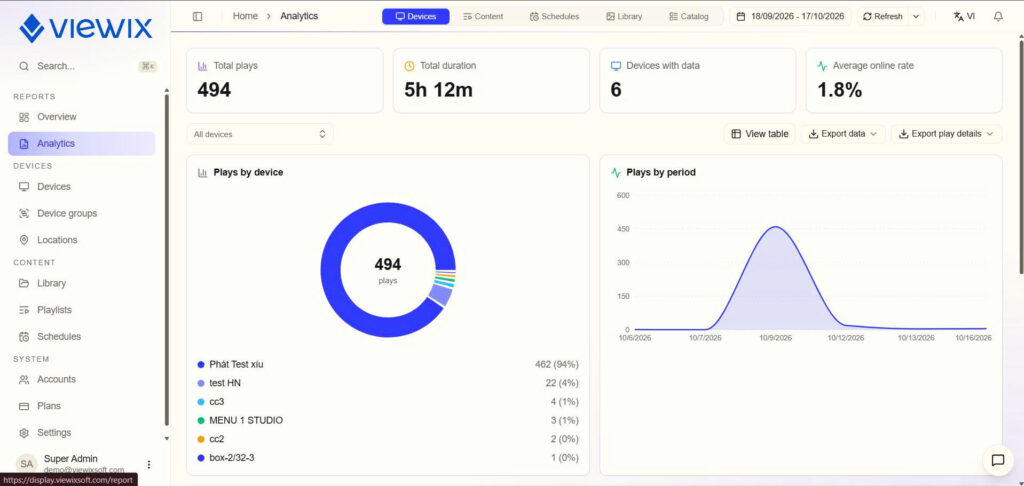Click the Refresh button
1024x486 pixels.
tap(883, 16)
